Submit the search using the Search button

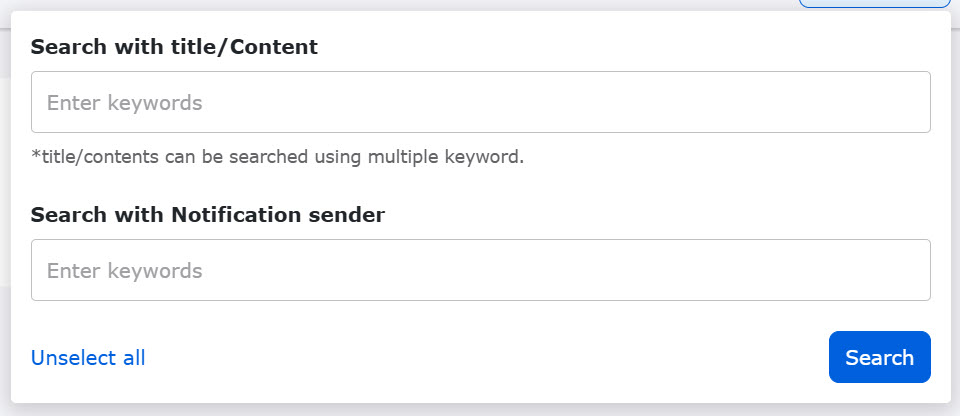click(x=879, y=357)
